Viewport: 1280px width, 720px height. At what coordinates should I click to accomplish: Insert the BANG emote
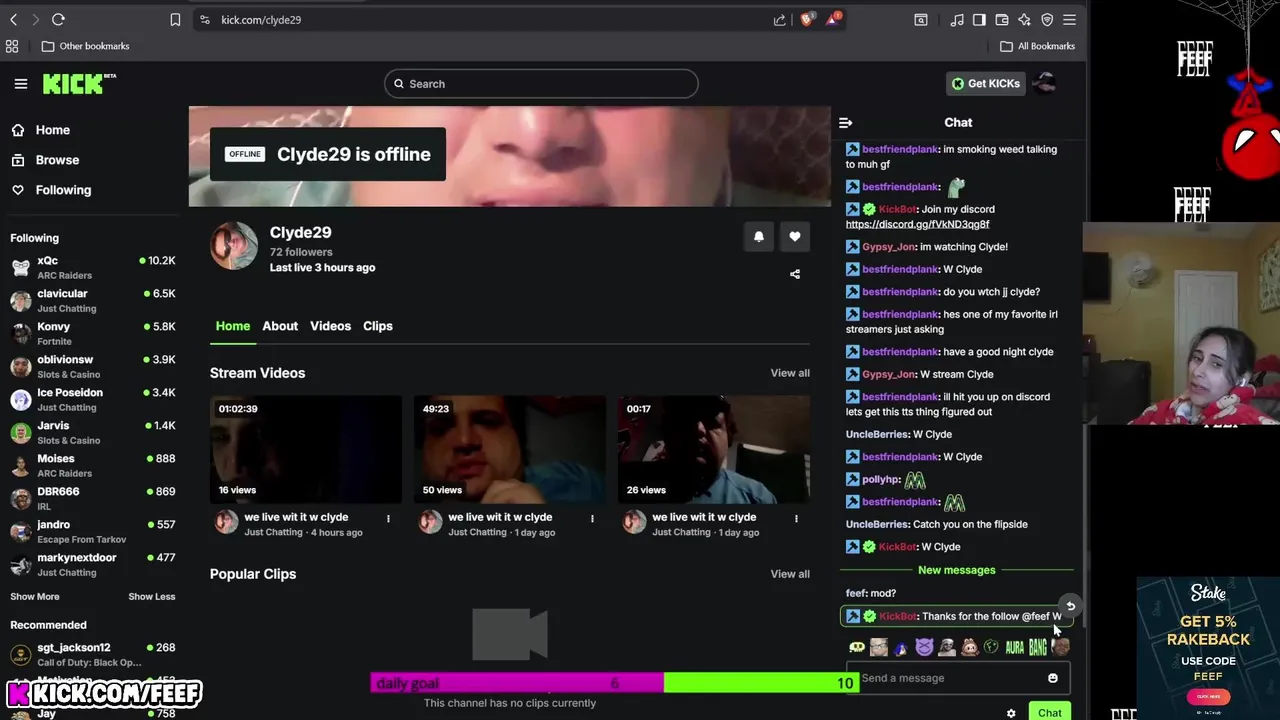pyautogui.click(x=1038, y=647)
